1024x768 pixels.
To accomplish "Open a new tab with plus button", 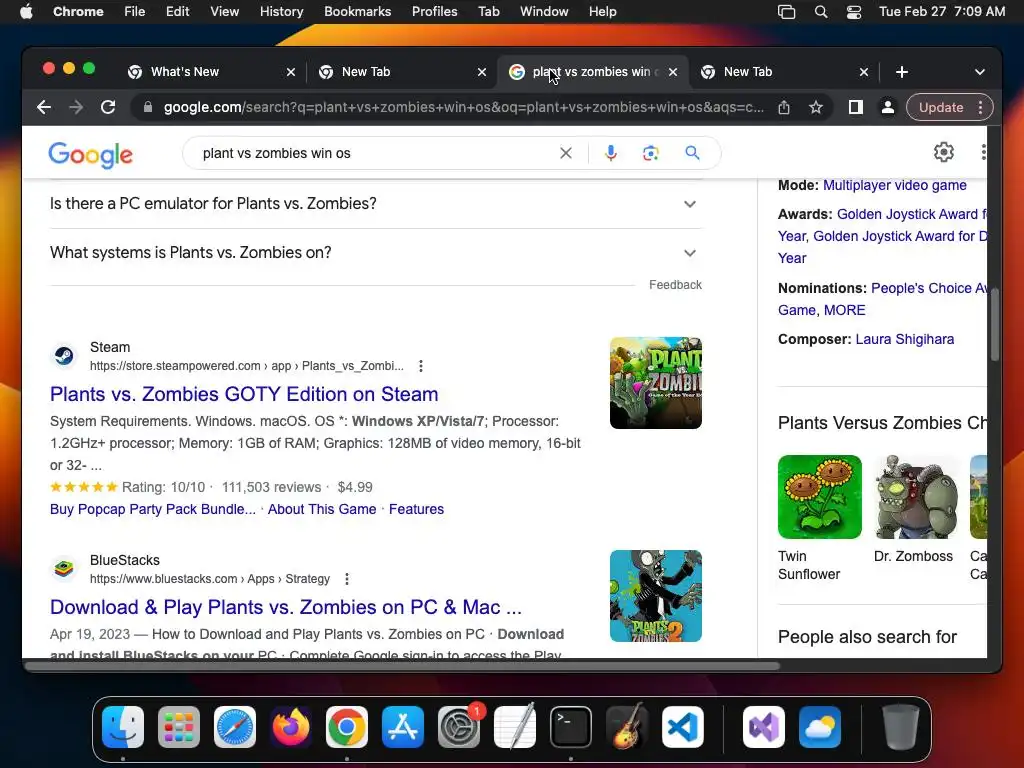I will (x=902, y=72).
